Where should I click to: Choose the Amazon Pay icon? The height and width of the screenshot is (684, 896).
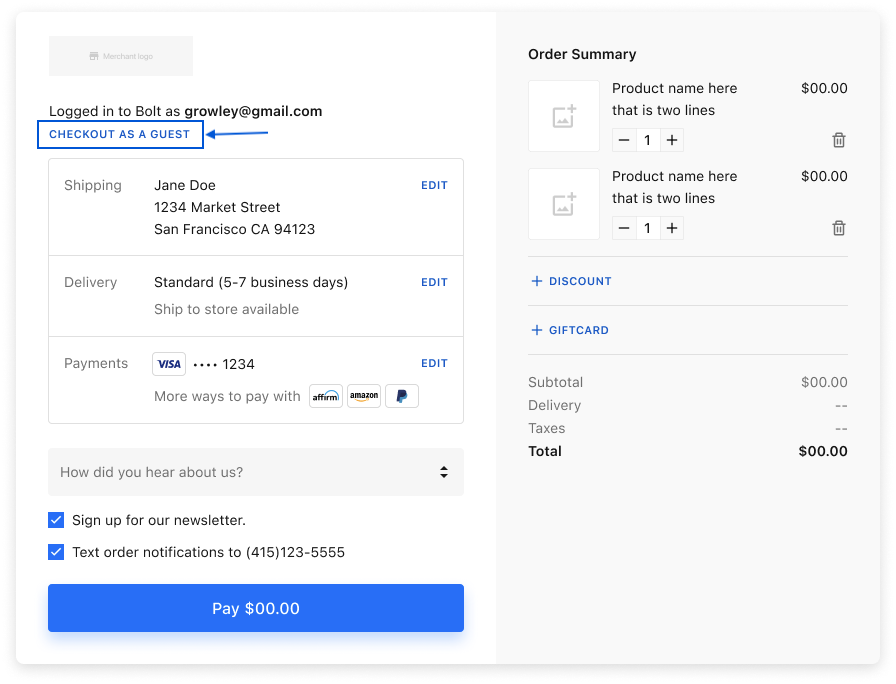point(364,396)
